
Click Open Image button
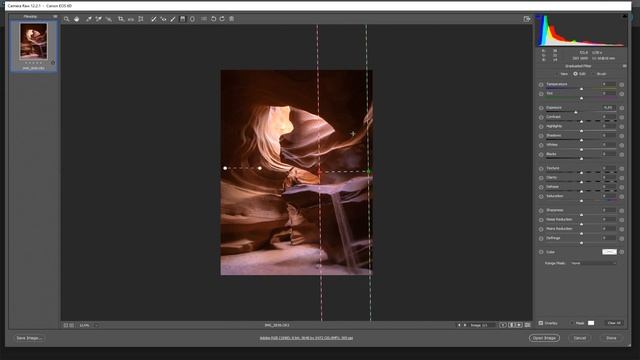point(544,338)
